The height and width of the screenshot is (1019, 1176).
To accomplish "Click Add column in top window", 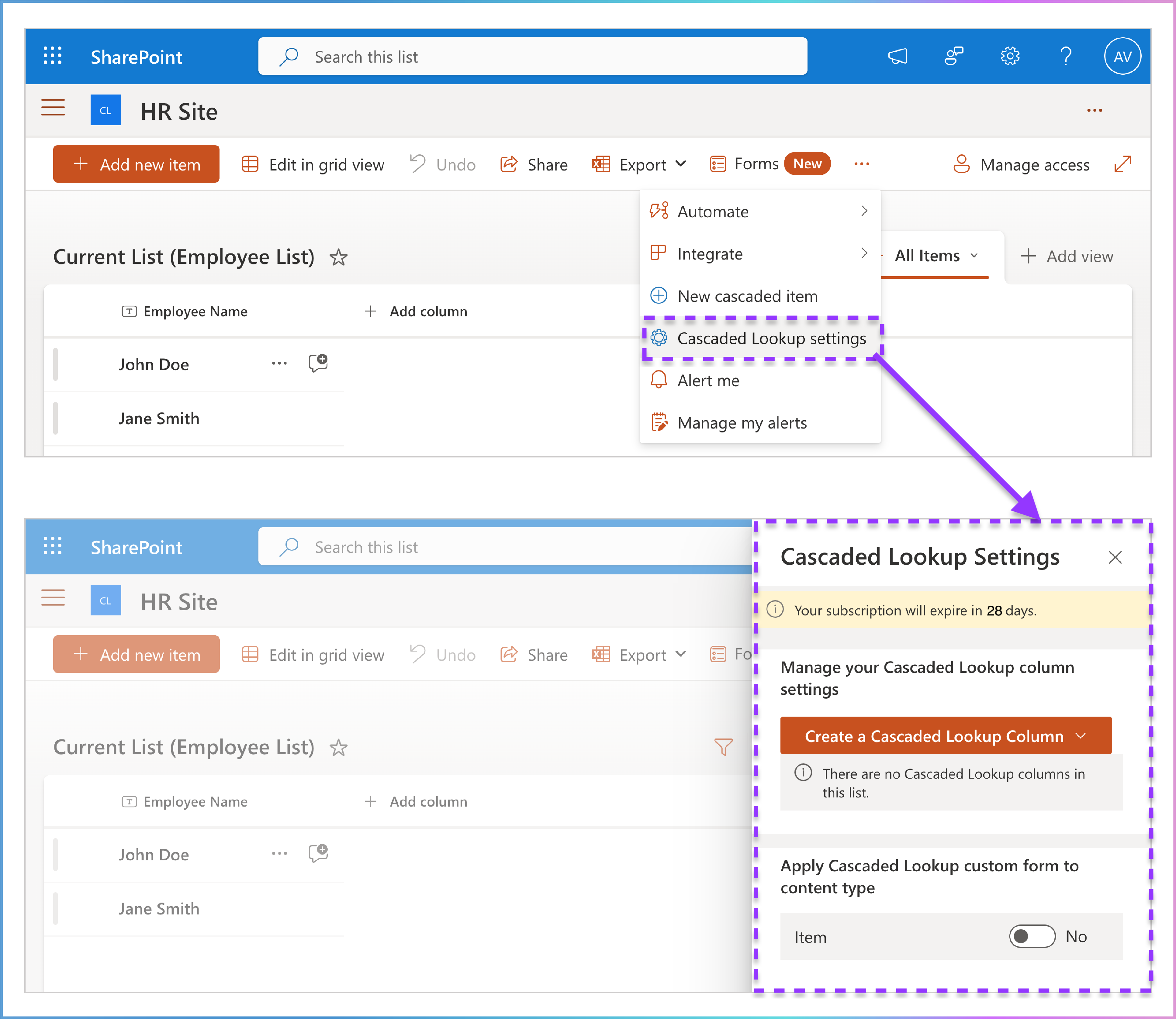I will tap(416, 311).
